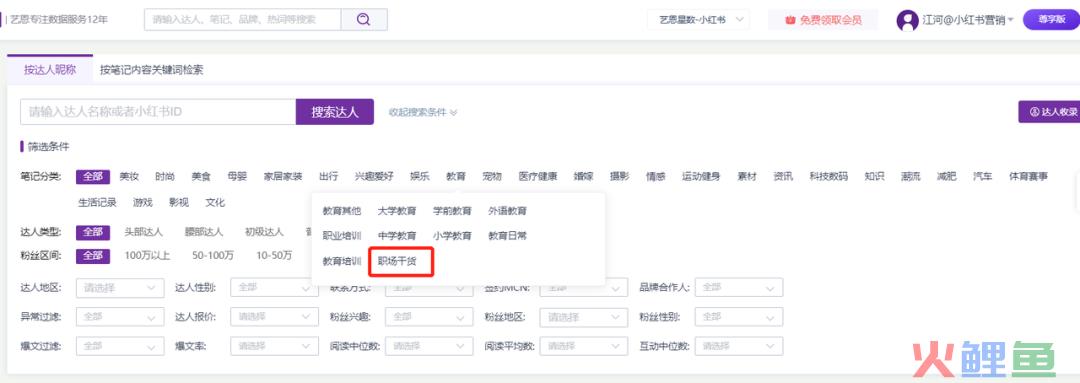Filter by 腰部达人 type

204,232
